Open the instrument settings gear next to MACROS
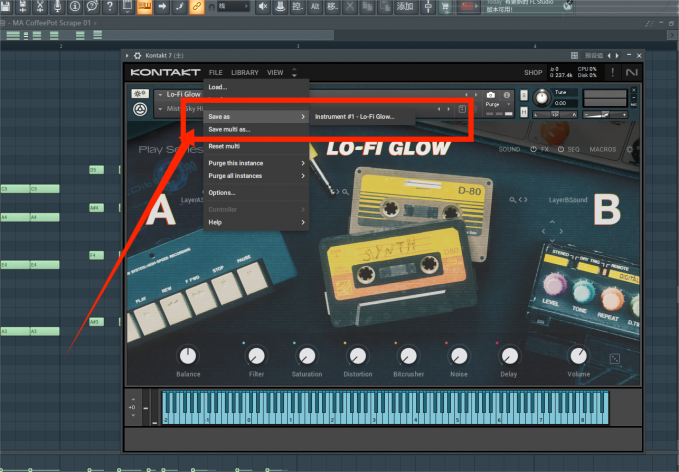Viewport: 679px width, 472px height. (x=630, y=149)
